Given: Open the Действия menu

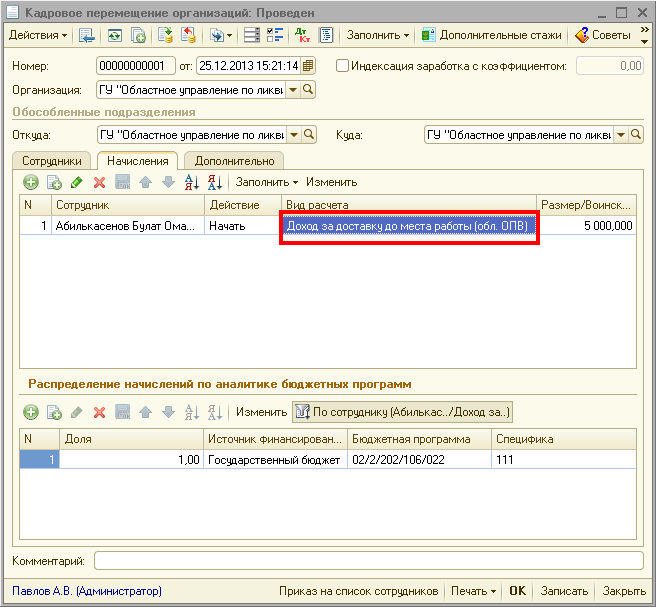Looking at the screenshot, I should pos(38,35).
